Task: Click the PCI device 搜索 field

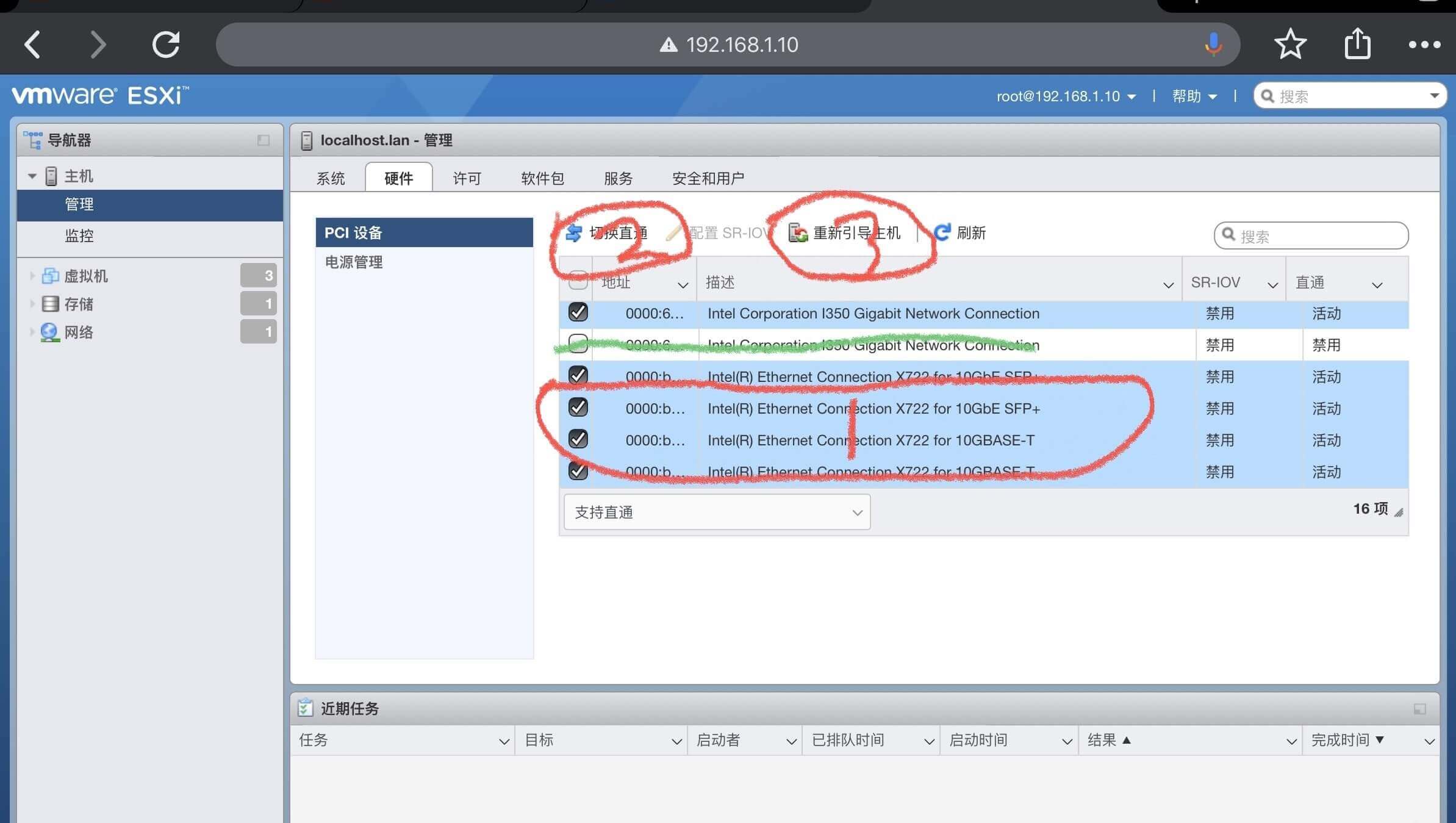Action: tap(1311, 235)
